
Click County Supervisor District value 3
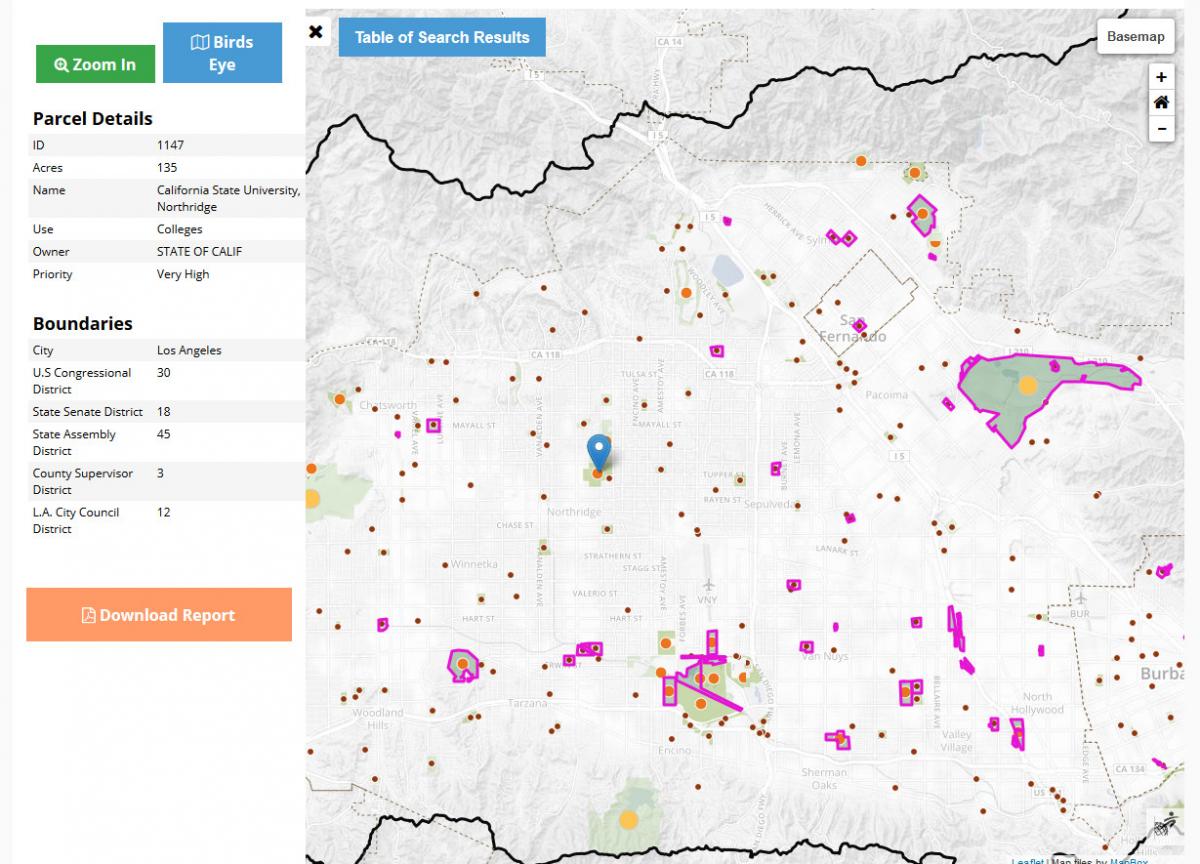pyautogui.click(x=160, y=473)
